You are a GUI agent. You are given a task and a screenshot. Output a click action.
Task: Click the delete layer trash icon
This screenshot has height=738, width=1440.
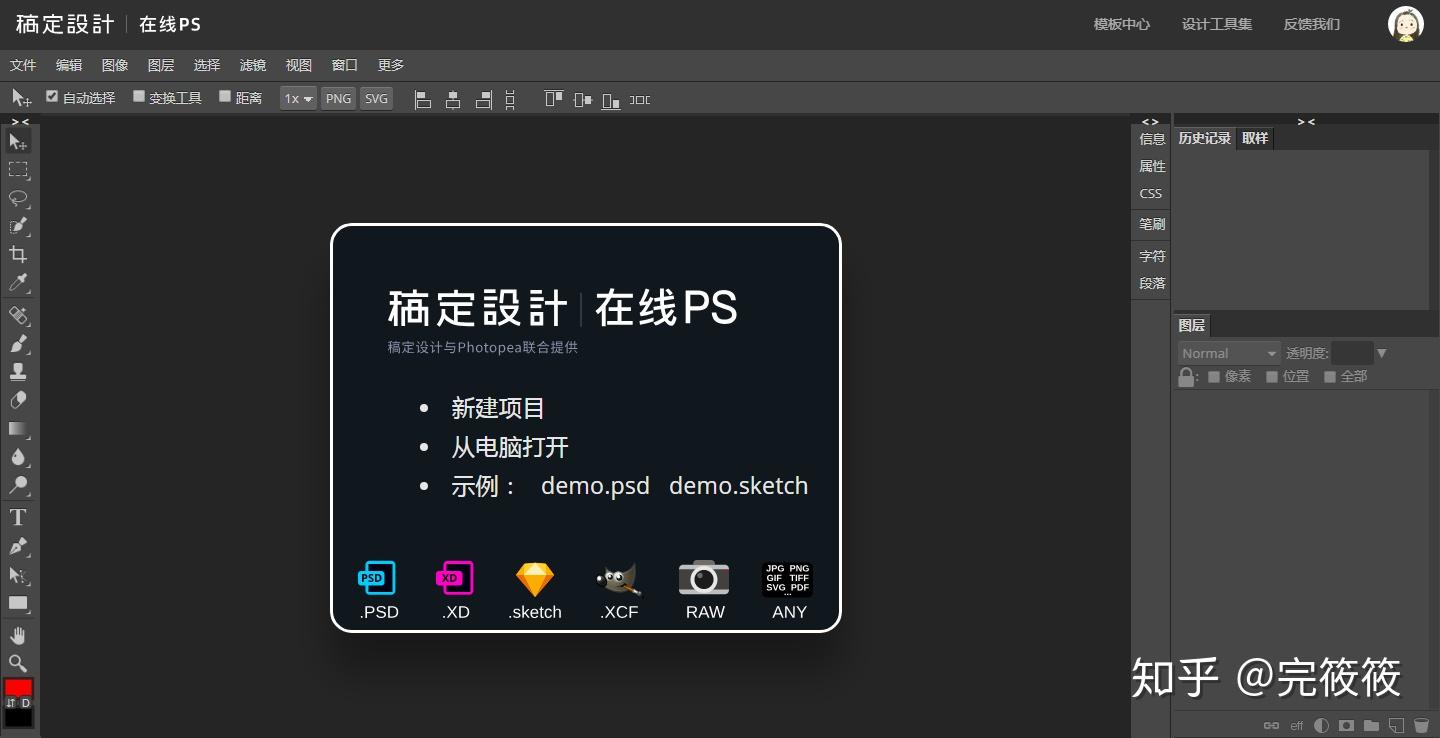coord(1421,725)
